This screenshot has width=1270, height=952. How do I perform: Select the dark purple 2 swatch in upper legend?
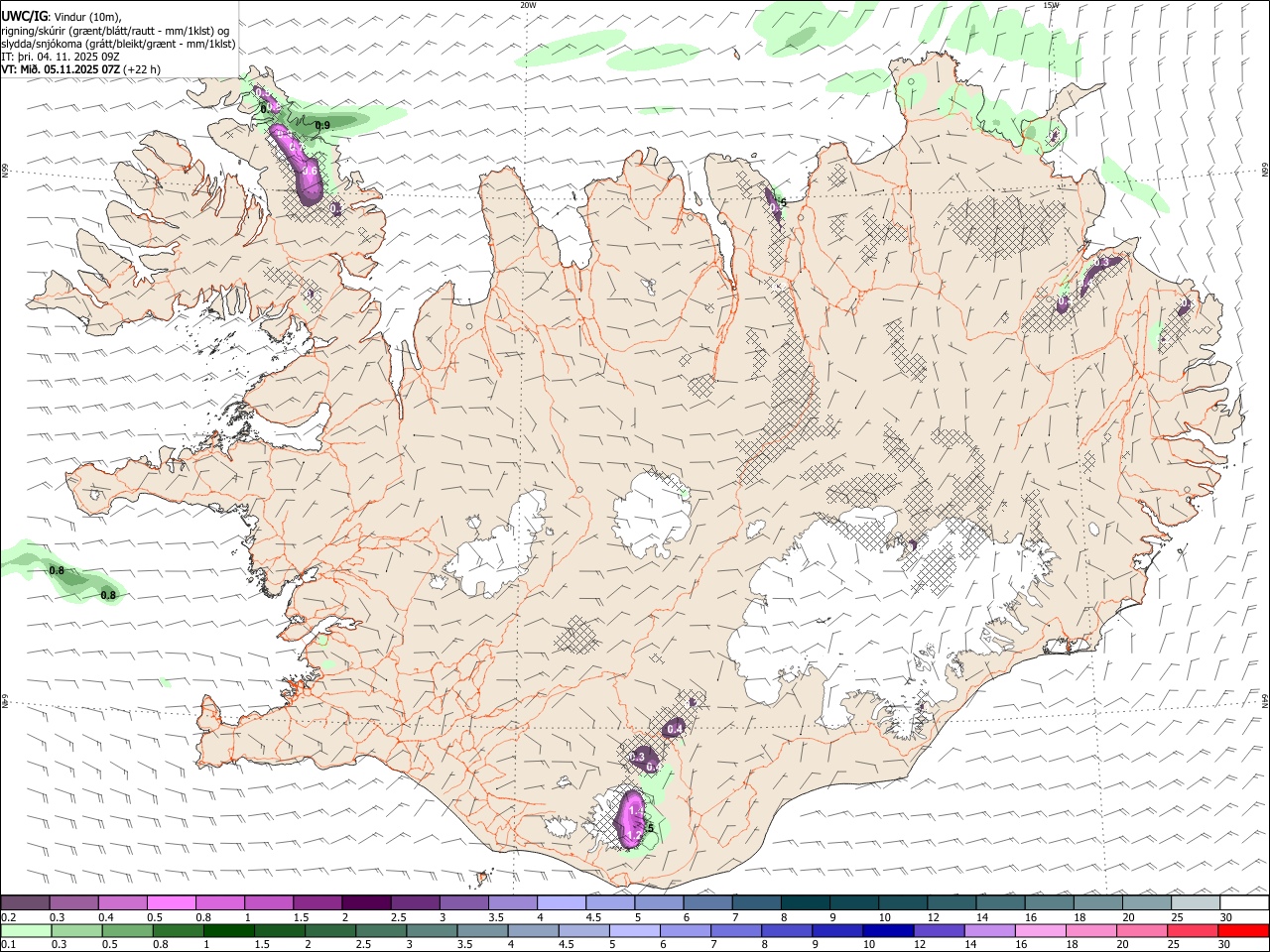365,902
